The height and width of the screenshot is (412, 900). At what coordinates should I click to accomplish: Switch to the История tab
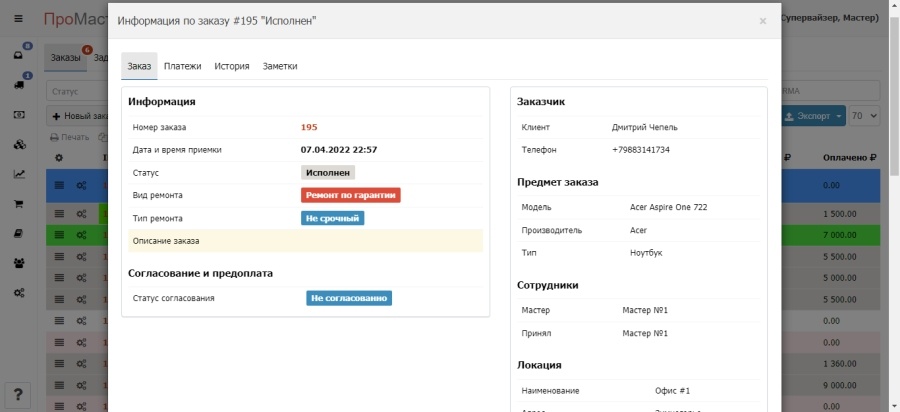[231, 66]
